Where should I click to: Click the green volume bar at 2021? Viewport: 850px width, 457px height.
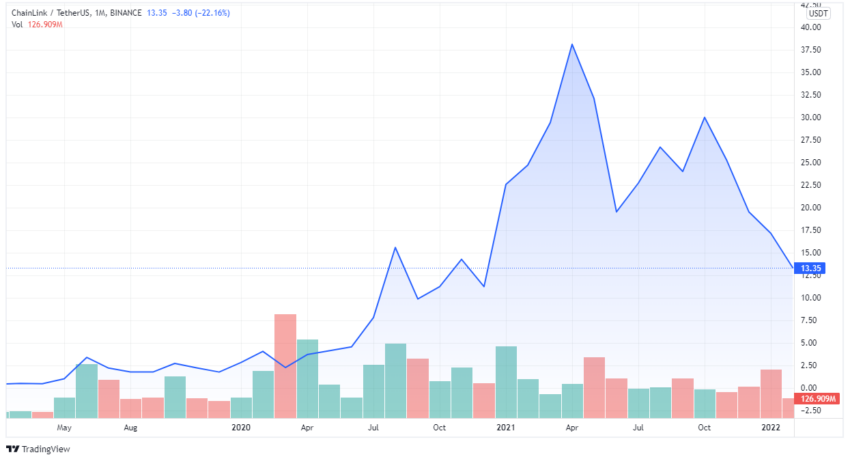tap(506, 382)
